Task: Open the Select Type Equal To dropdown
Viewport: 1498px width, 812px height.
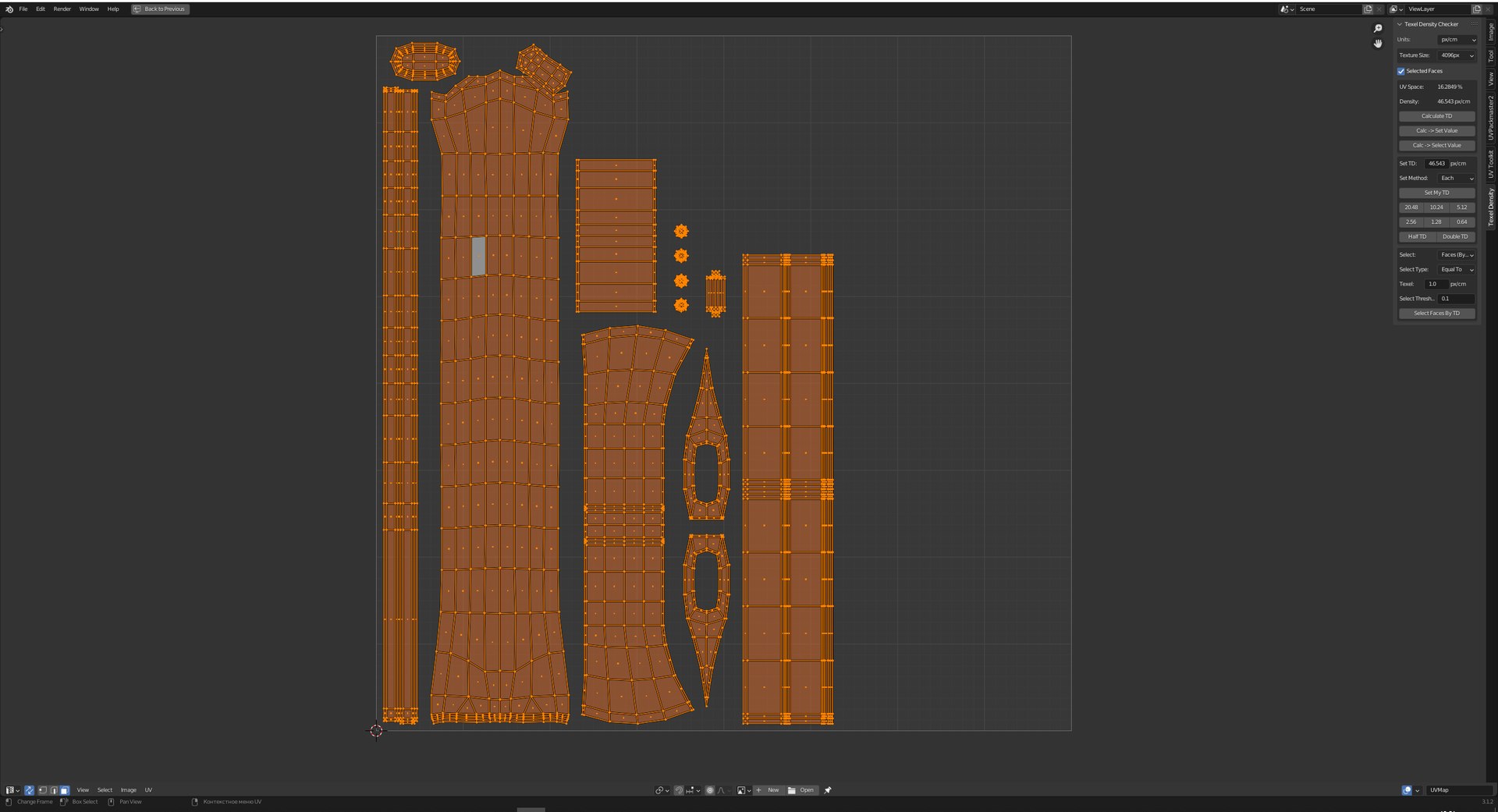Action: pos(1457,270)
